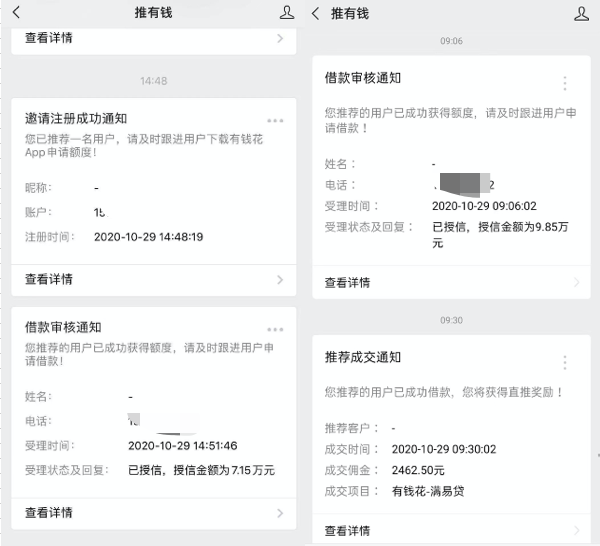Open more options on 邀请注册成功通知 card
600x546 pixels.
[275, 121]
